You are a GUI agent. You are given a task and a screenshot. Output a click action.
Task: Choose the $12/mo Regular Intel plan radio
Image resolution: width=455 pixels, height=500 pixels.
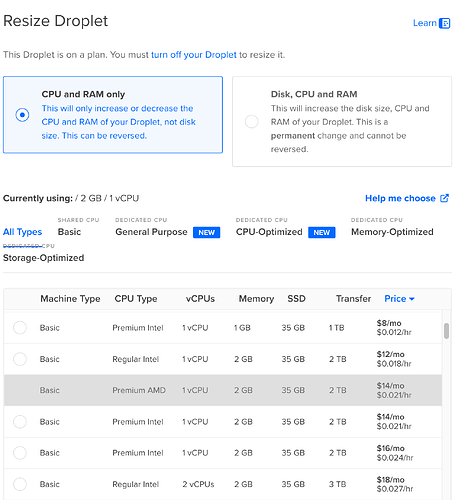[x=20, y=359]
